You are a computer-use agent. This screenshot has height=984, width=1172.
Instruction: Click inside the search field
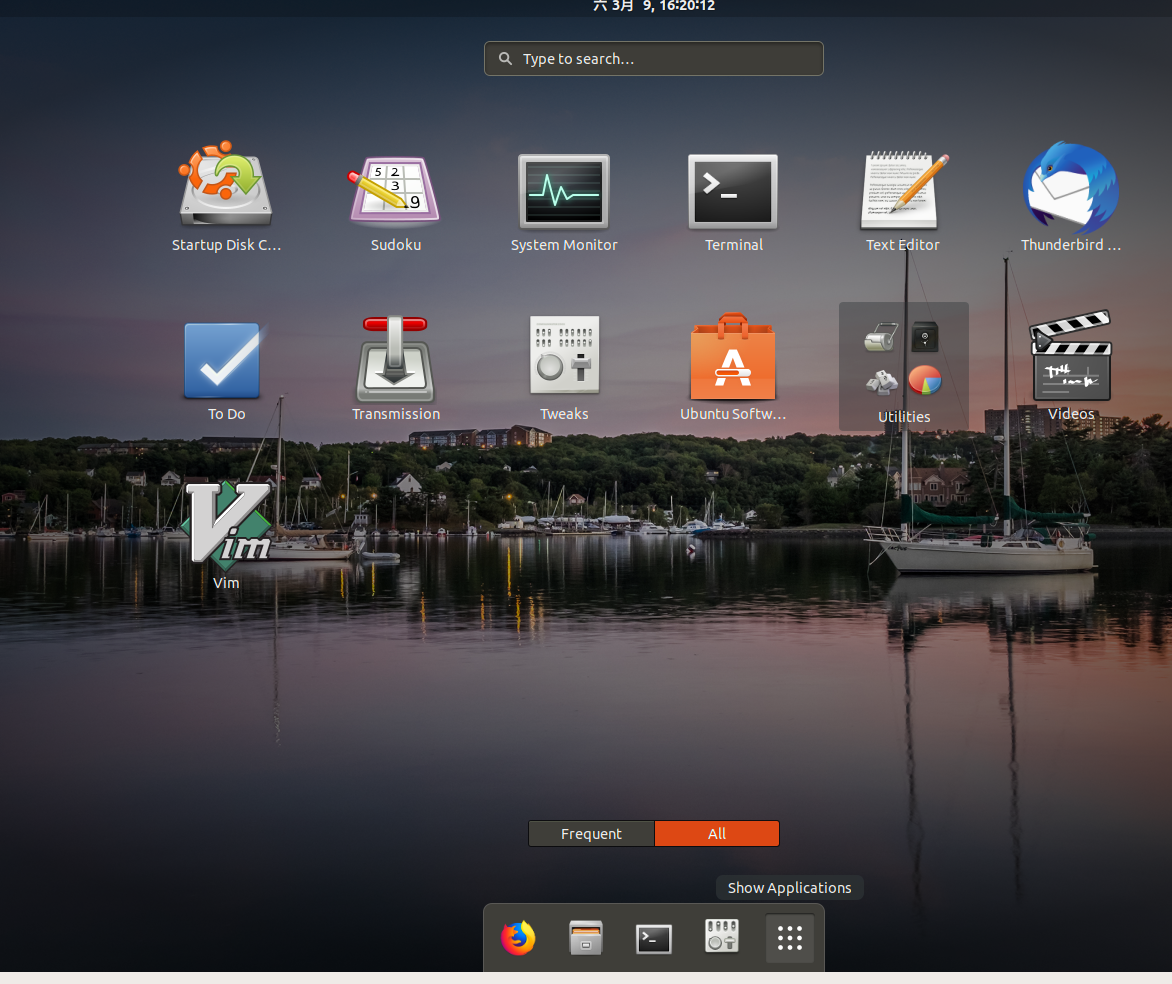coord(653,58)
